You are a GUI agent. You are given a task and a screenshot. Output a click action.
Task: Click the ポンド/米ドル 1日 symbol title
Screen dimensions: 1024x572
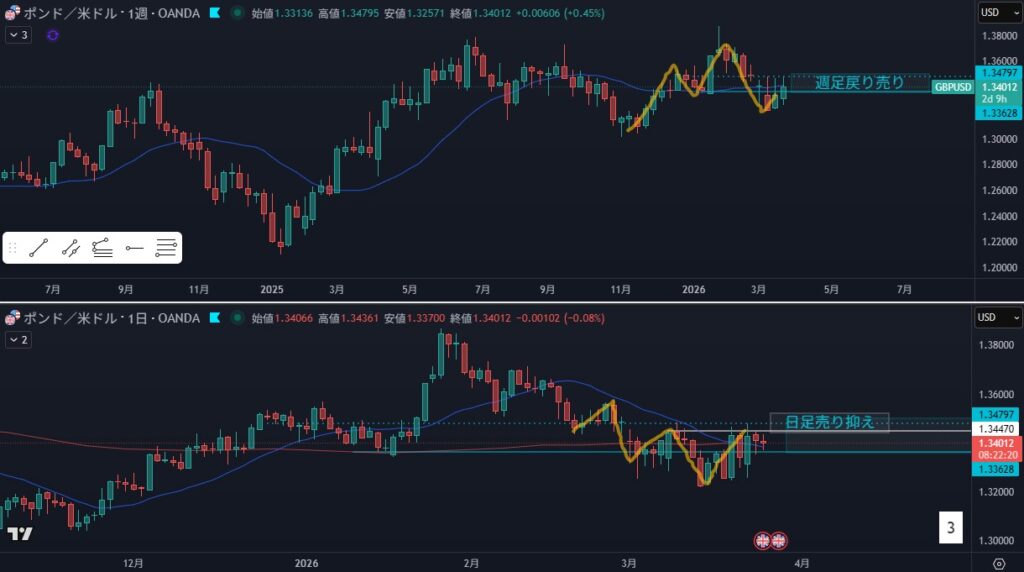click(x=110, y=318)
